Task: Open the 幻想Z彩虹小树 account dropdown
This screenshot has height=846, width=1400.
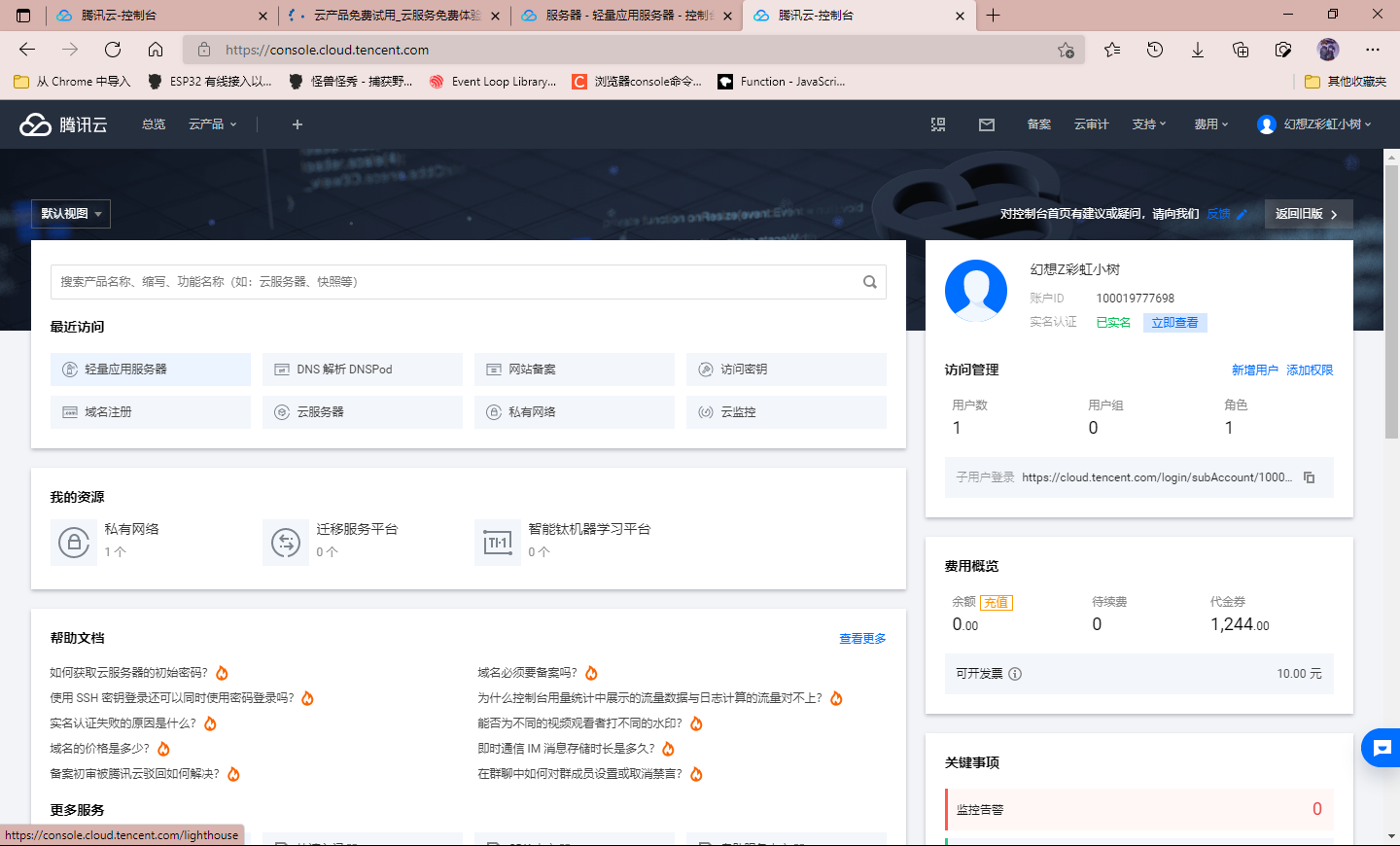Action: pyautogui.click(x=1314, y=124)
